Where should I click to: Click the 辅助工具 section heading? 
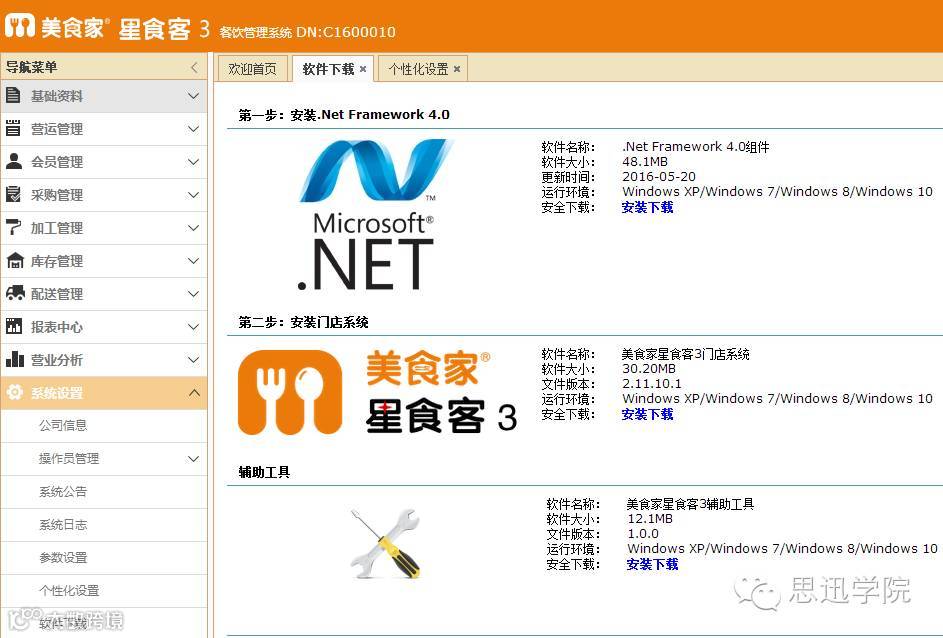(264, 472)
